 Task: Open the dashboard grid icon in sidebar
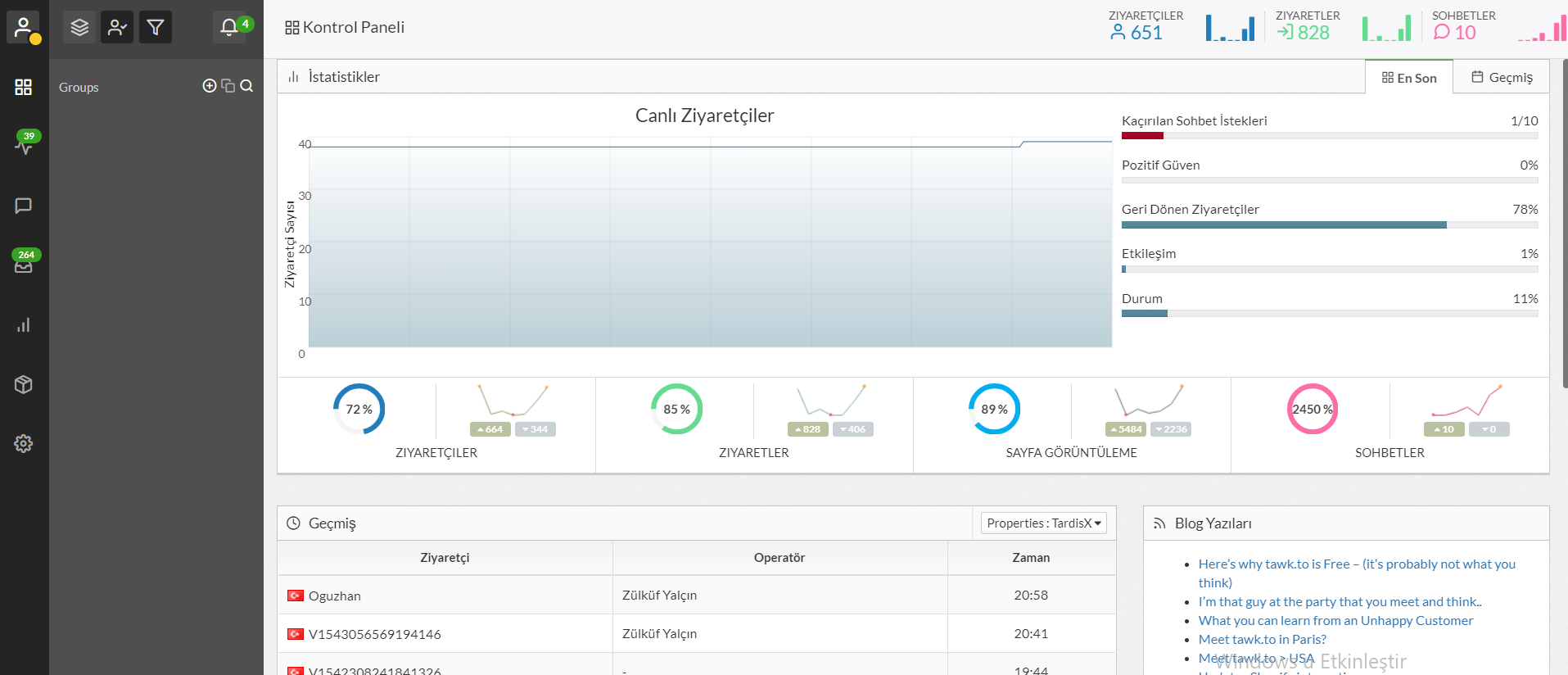[24, 87]
